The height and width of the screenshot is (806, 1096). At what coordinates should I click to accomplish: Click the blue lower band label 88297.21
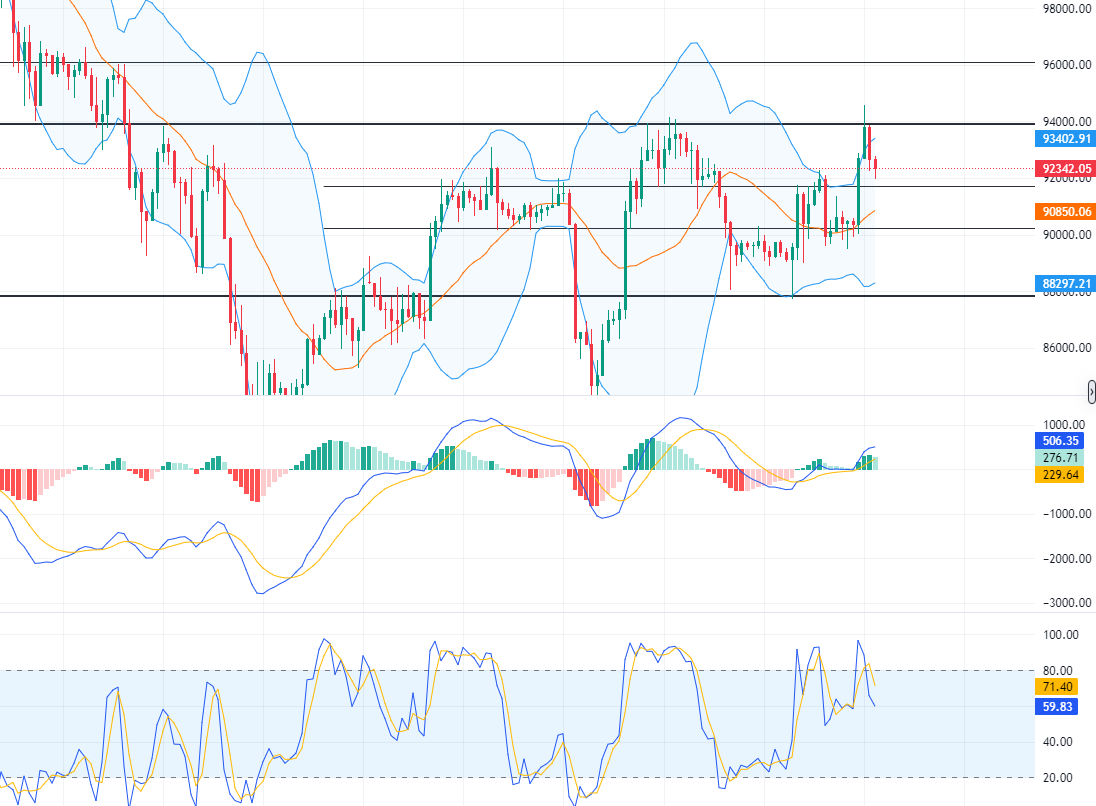[1065, 284]
